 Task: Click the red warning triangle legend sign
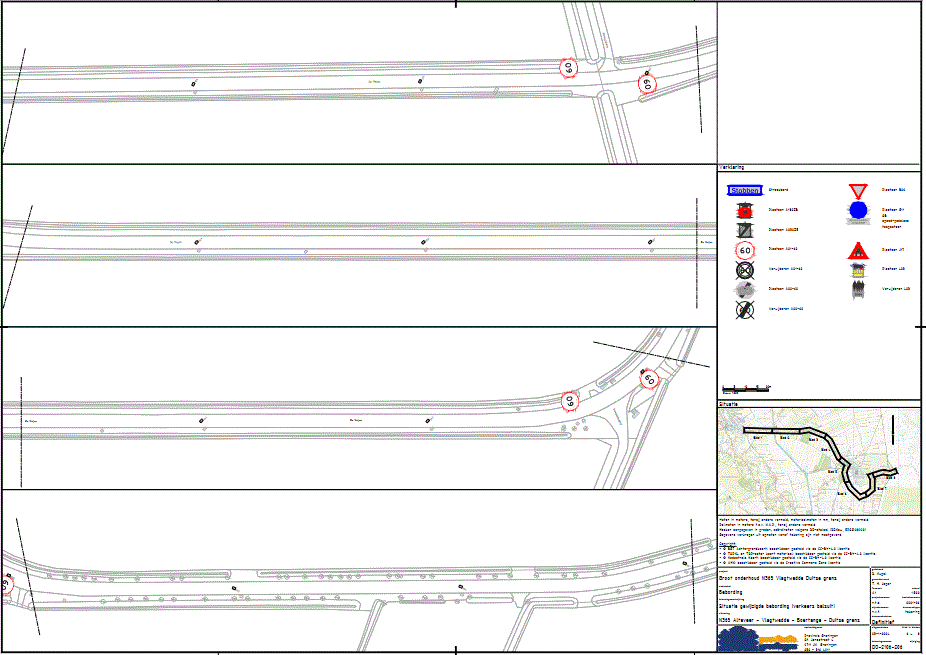[857, 250]
